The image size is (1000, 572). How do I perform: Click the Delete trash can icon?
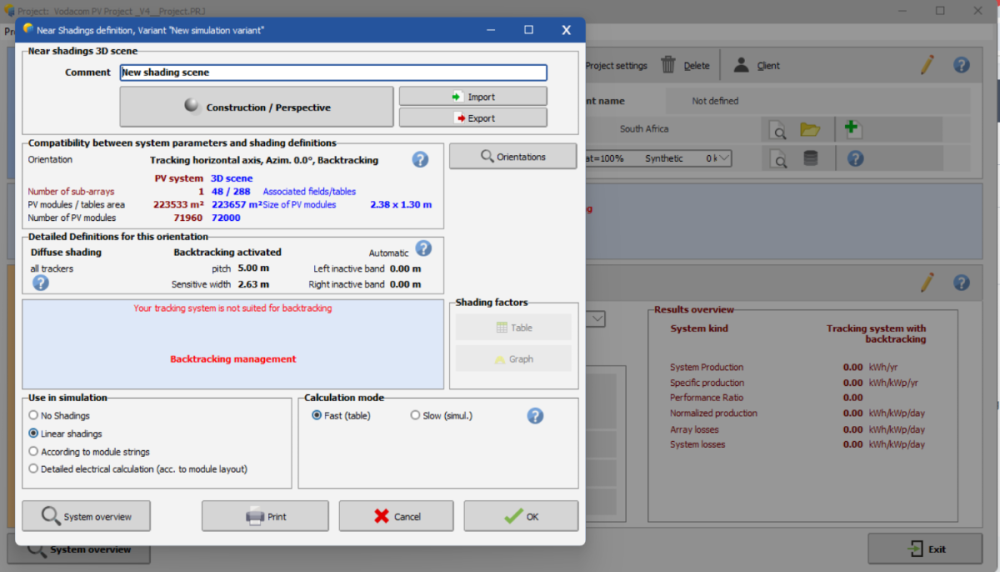[x=668, y=66]
